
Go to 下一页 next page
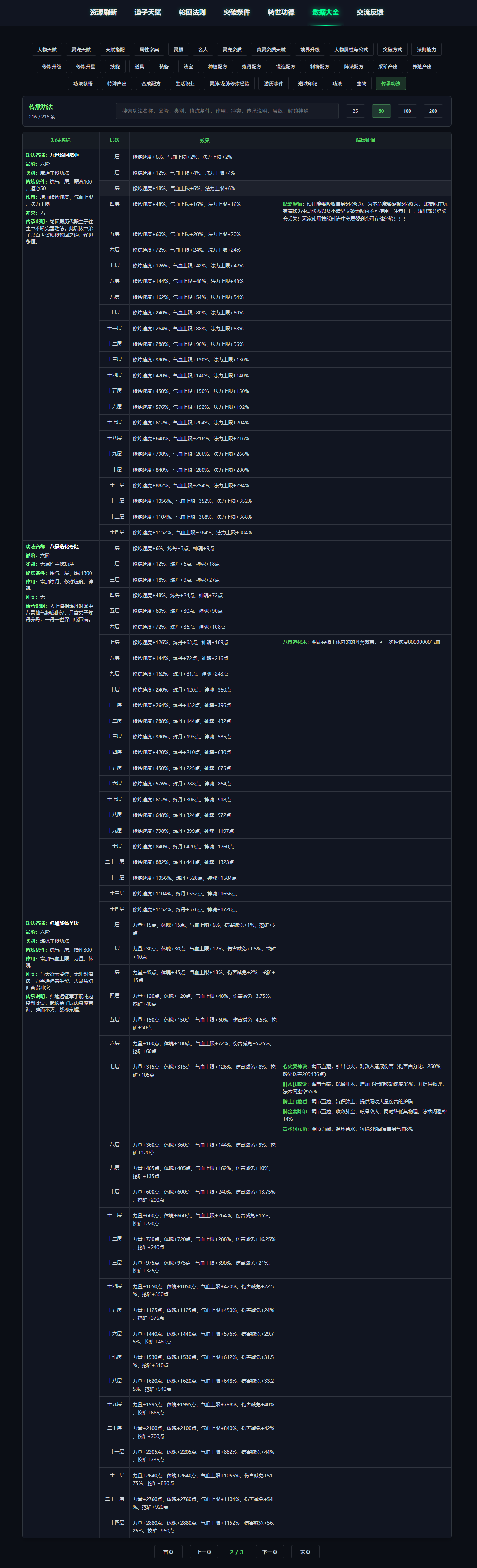[270, 1552]
